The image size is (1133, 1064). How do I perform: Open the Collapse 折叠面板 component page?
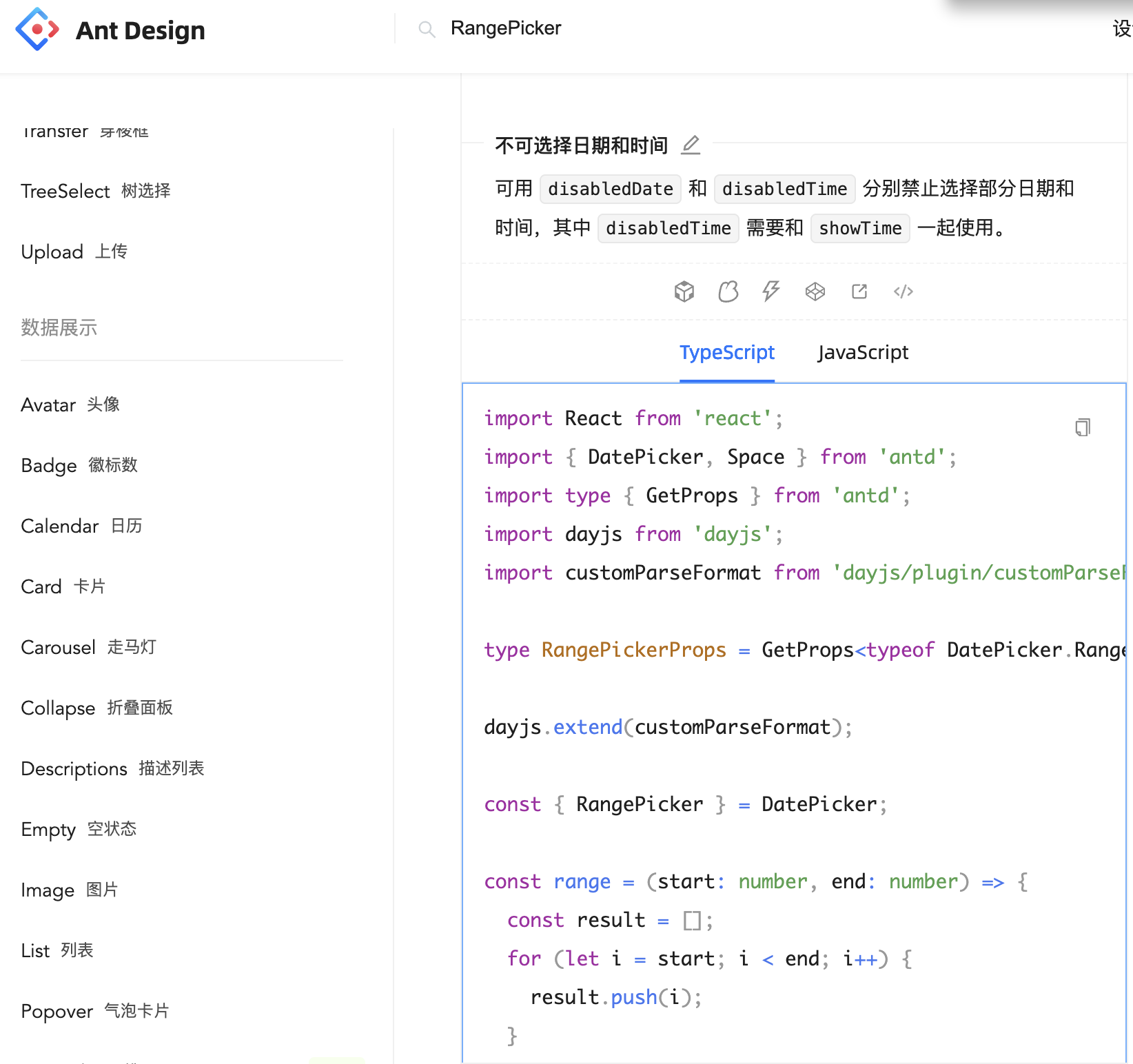96,708
